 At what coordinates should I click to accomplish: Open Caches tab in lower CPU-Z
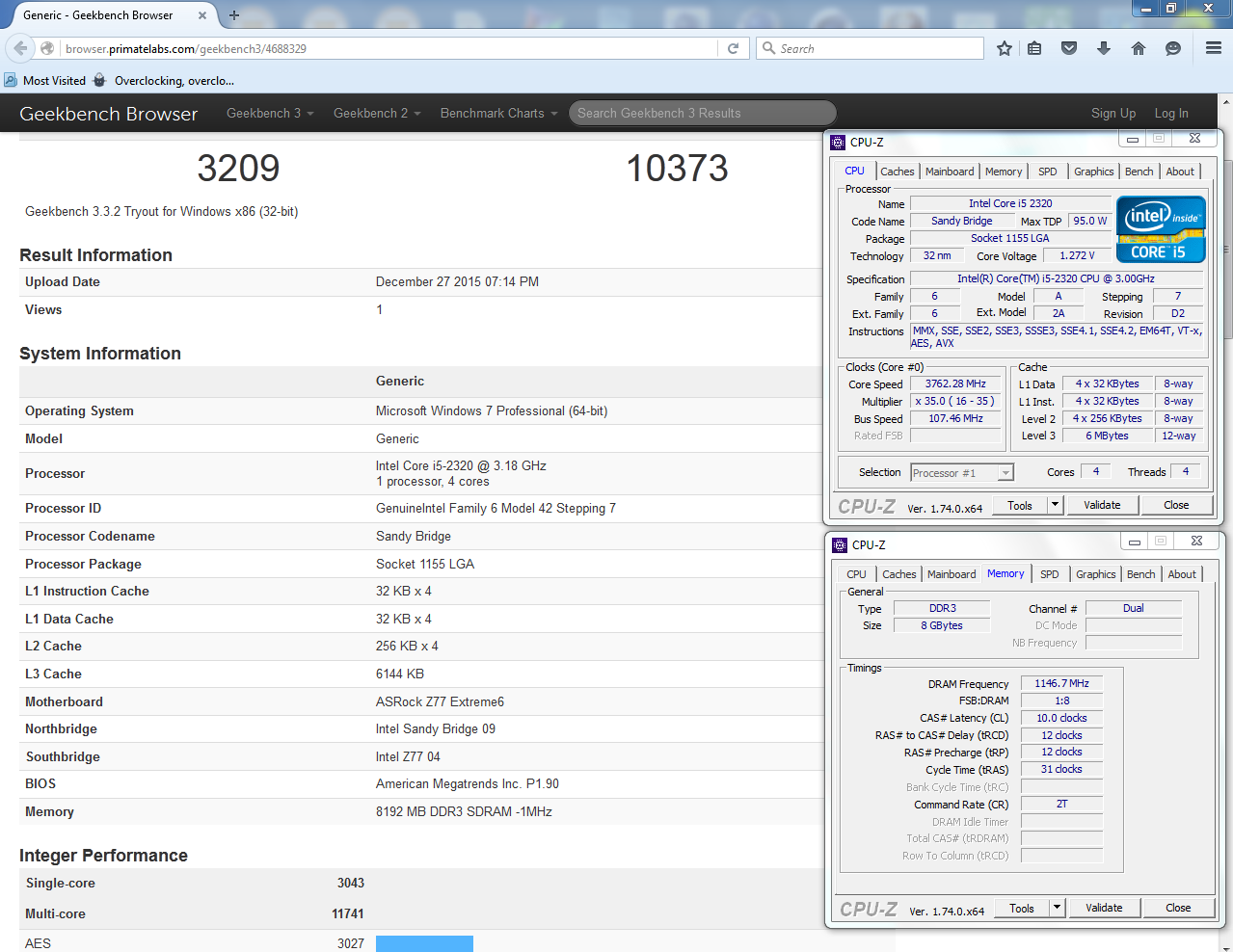[899, 574]
